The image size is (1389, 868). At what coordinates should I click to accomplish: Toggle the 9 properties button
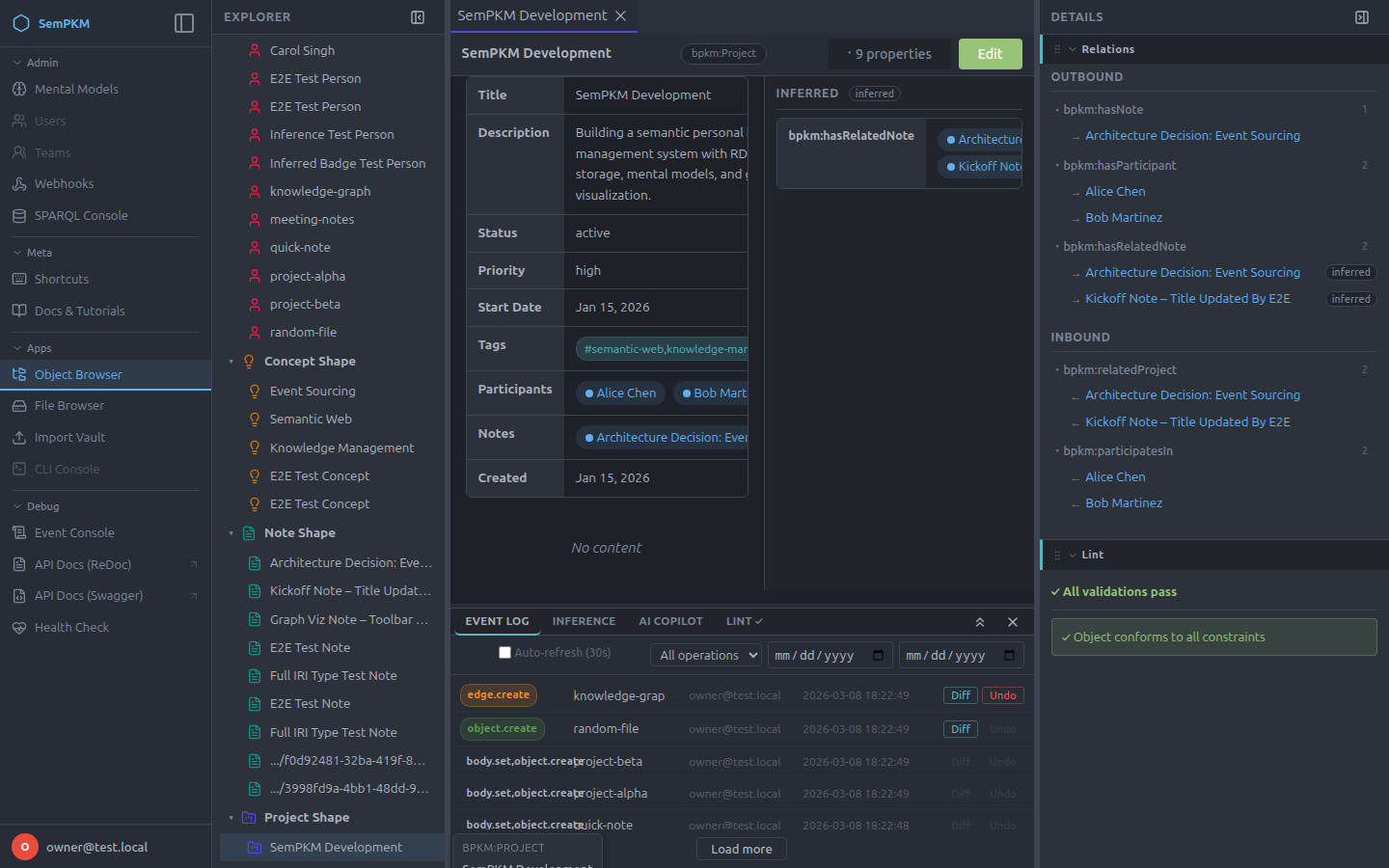point(889,54)
